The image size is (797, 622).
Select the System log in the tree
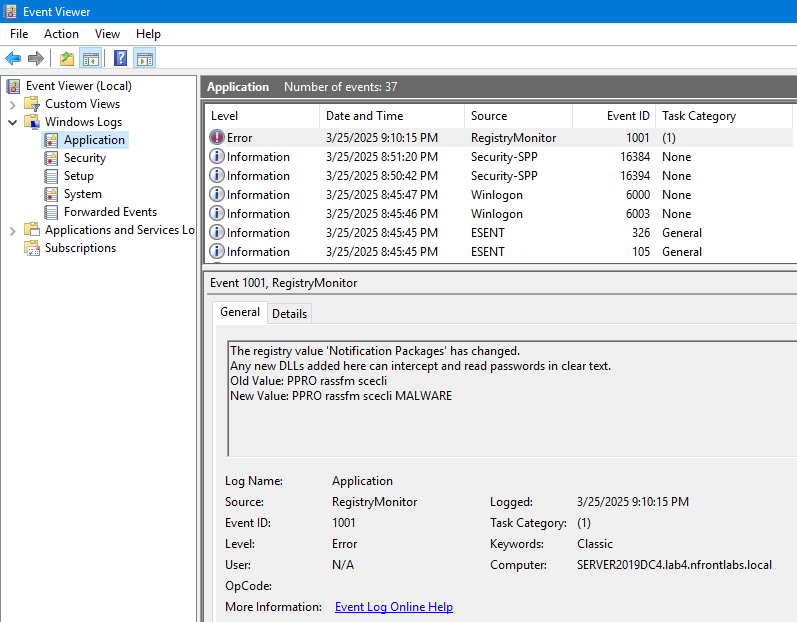tap(82, 194)
